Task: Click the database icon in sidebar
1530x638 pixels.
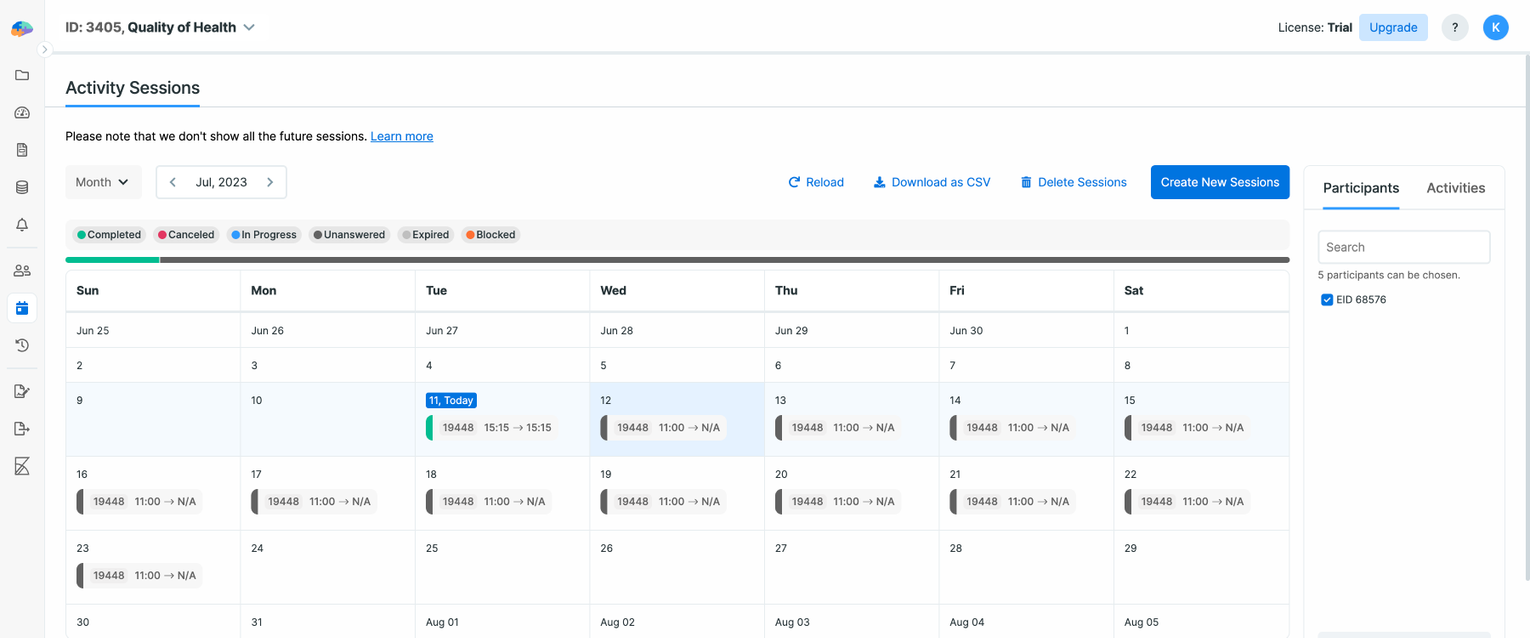Action: click(x=22, y=187)
